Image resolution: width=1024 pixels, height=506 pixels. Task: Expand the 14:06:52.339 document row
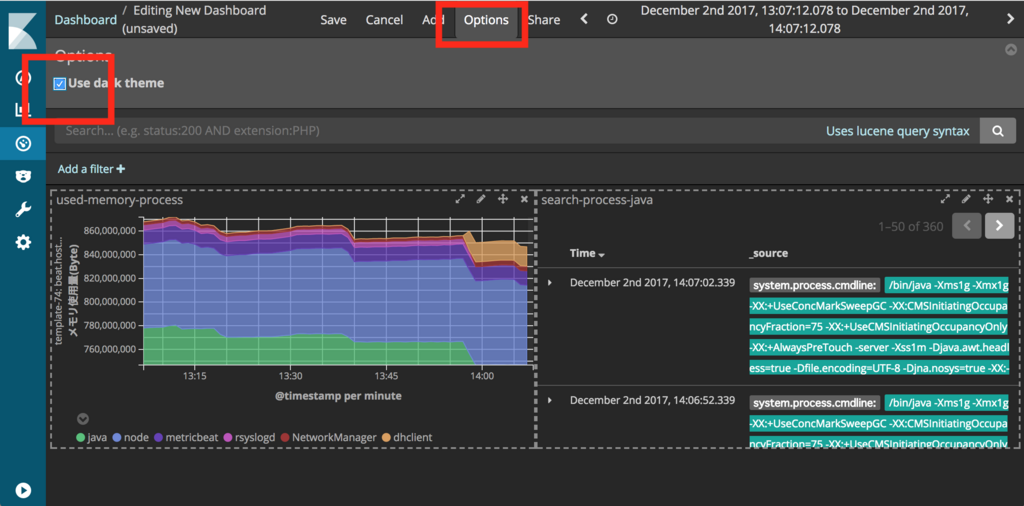(550, 400)
